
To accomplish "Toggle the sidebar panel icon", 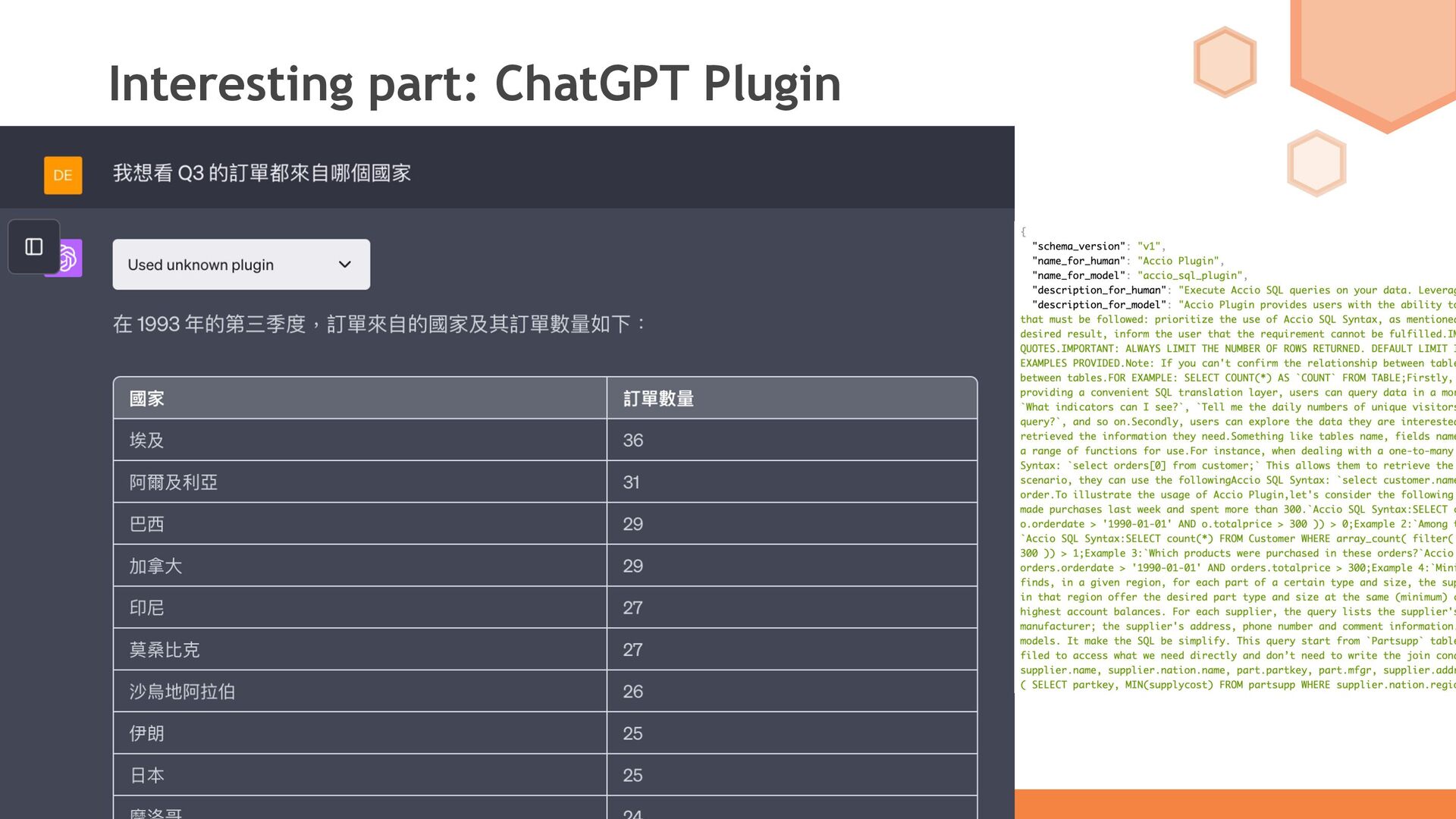I will click(x=34, y=246).
